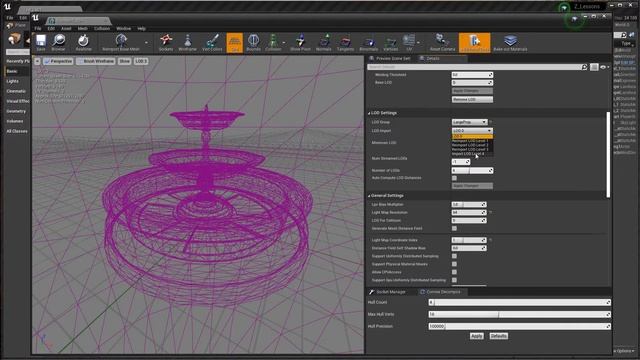640x360 pixels.
Task: Open the File menu in mesh editor
Action: click(x=38, y=29)
